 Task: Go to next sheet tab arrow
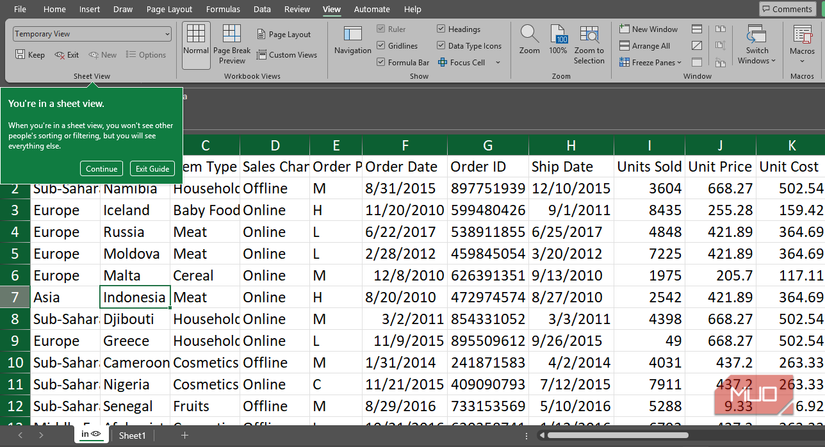(x=41, y=435)
